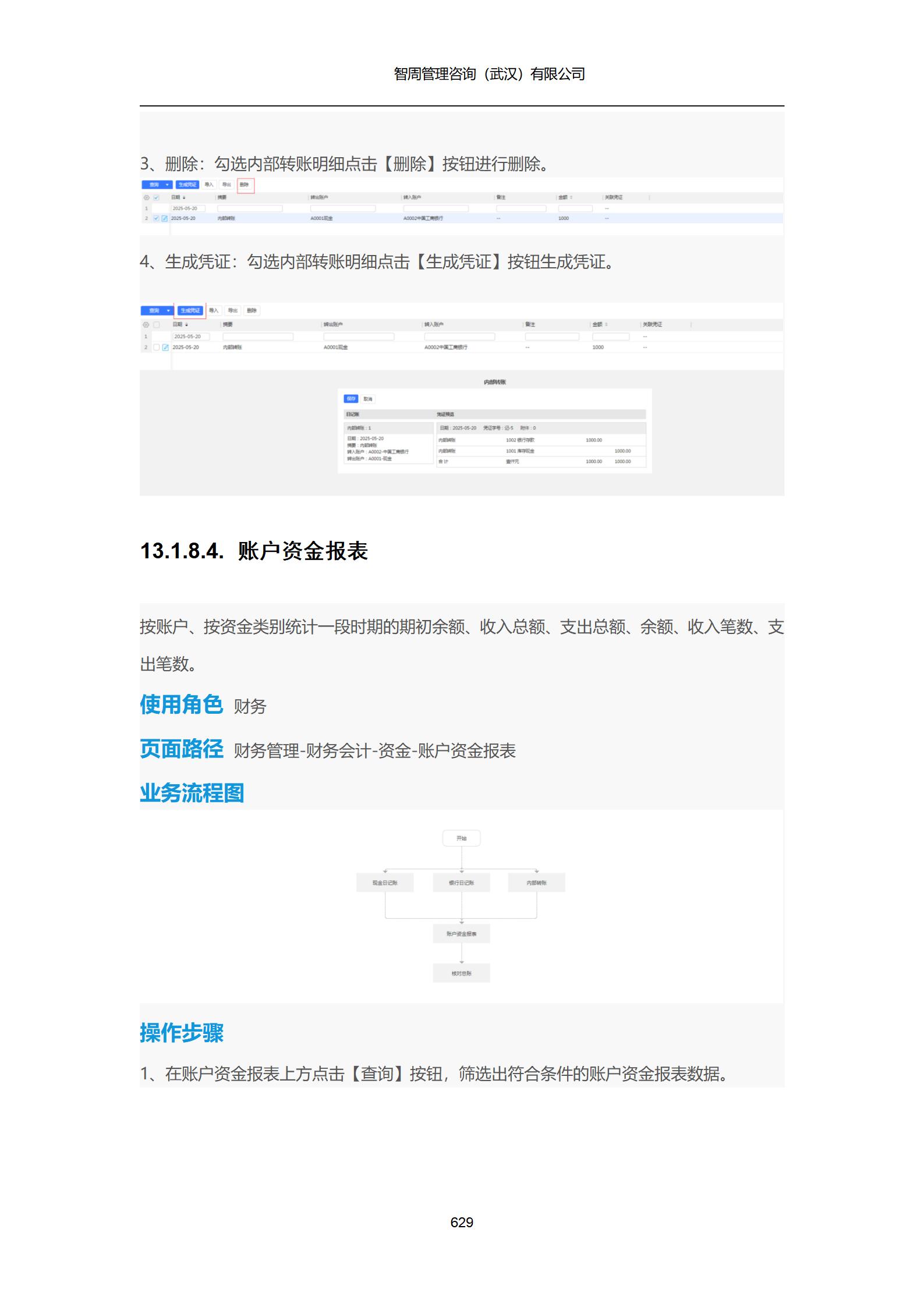Click 取消 in the 内部转账 dialog

pos(368,399)
